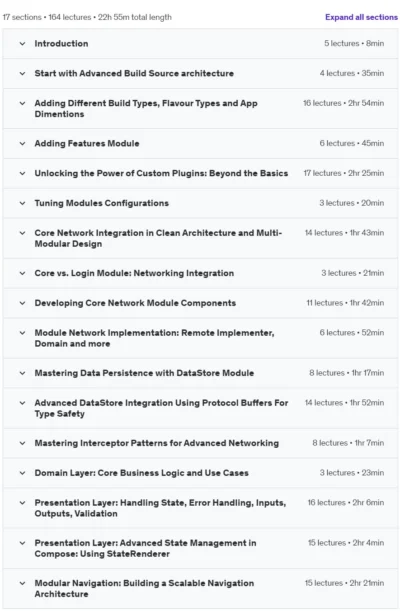Click chevron beside Core vs. Login Module

pyautogui.click(x=23, y=273)
